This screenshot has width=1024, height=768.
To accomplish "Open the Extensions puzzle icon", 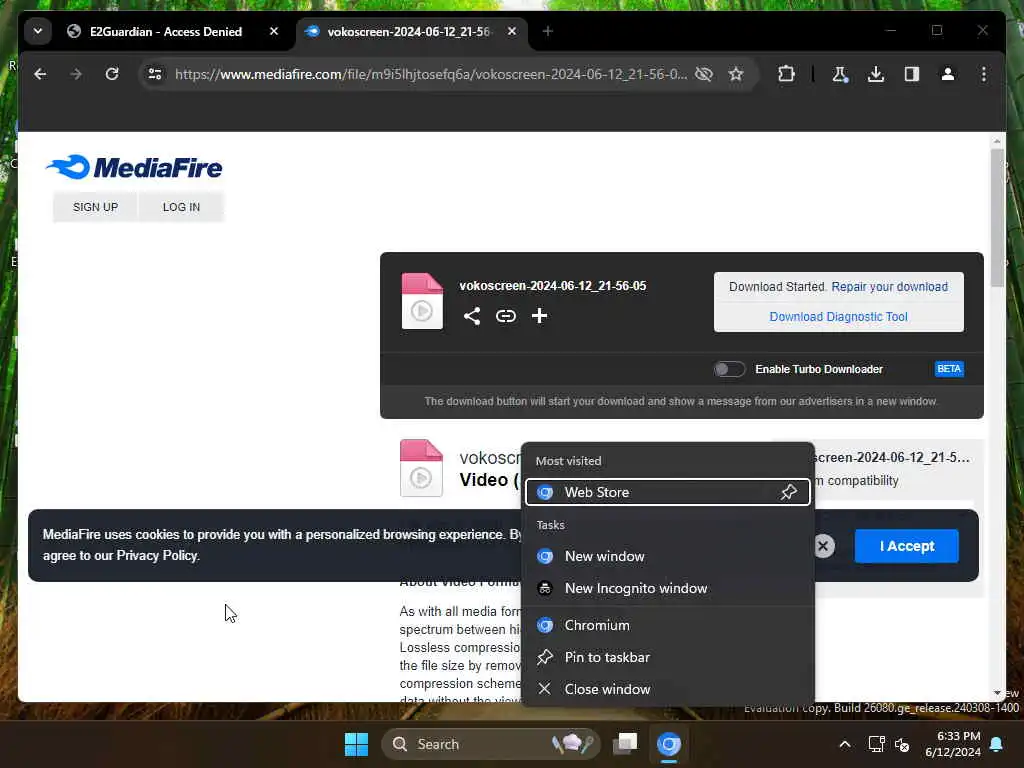I will click(786, 74).
